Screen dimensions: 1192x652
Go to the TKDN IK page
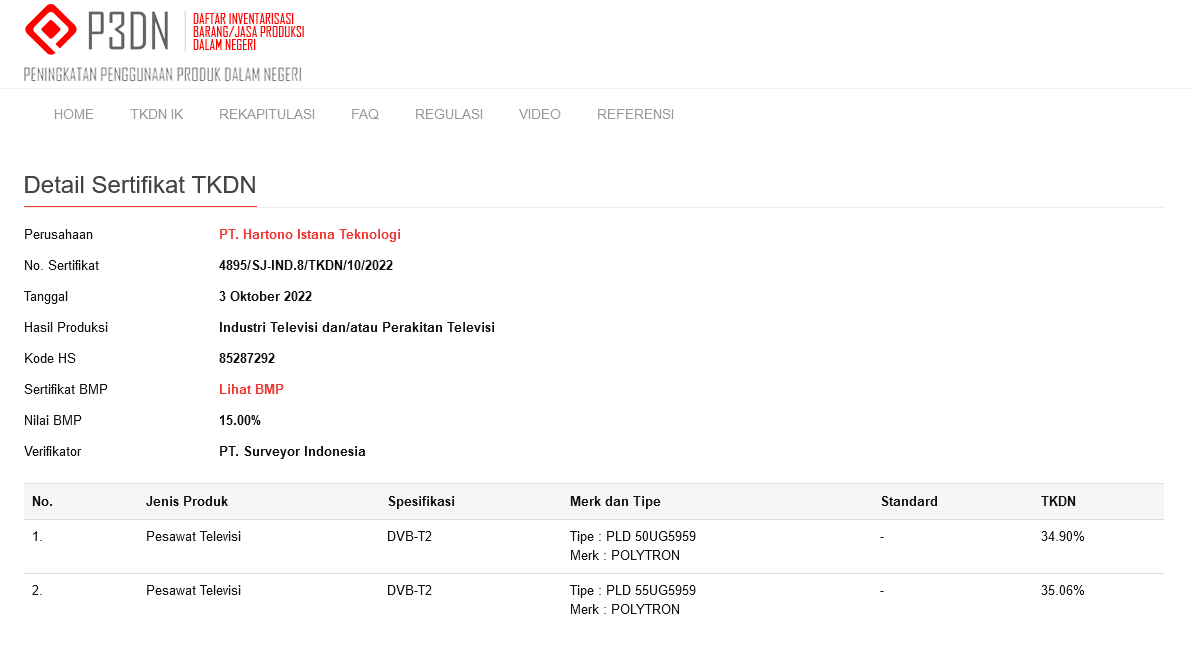tap(156, 114)
